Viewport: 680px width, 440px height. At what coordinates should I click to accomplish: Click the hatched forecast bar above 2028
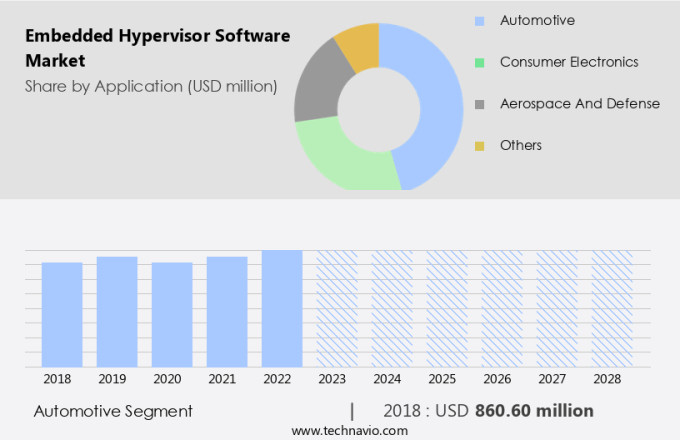tap(611, 308)
